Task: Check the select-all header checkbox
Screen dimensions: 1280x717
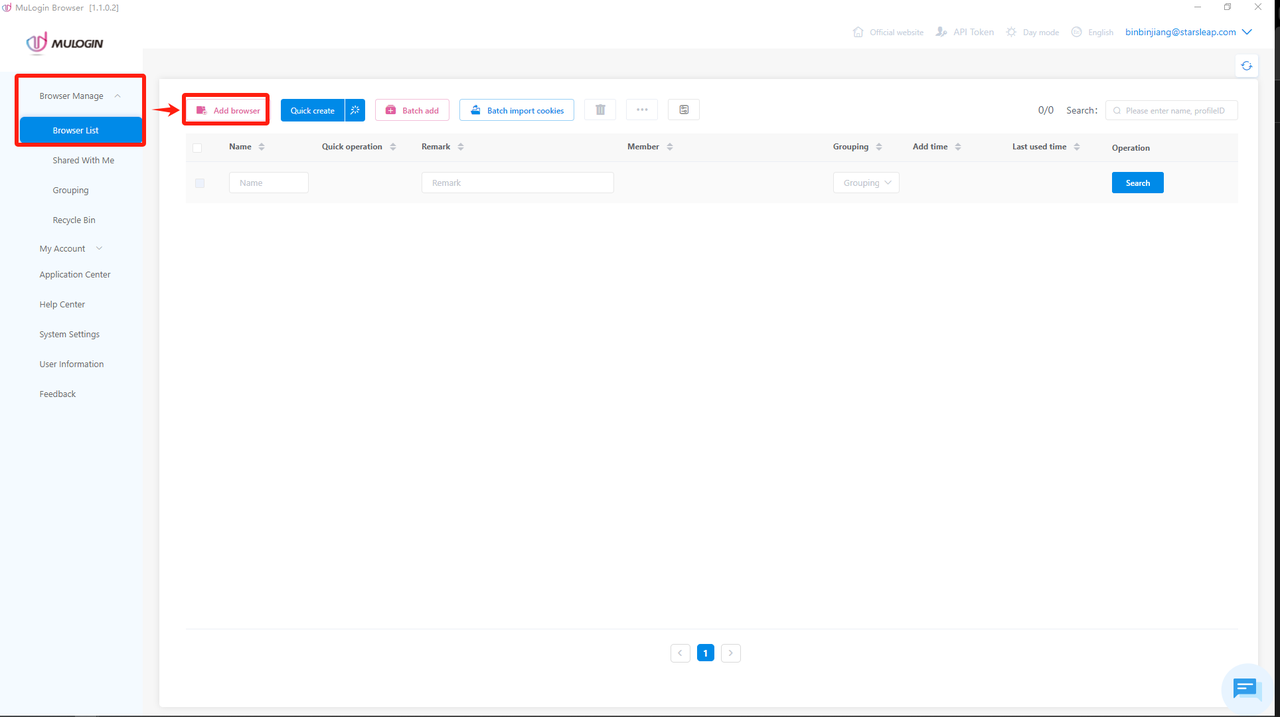Action: 197,148
